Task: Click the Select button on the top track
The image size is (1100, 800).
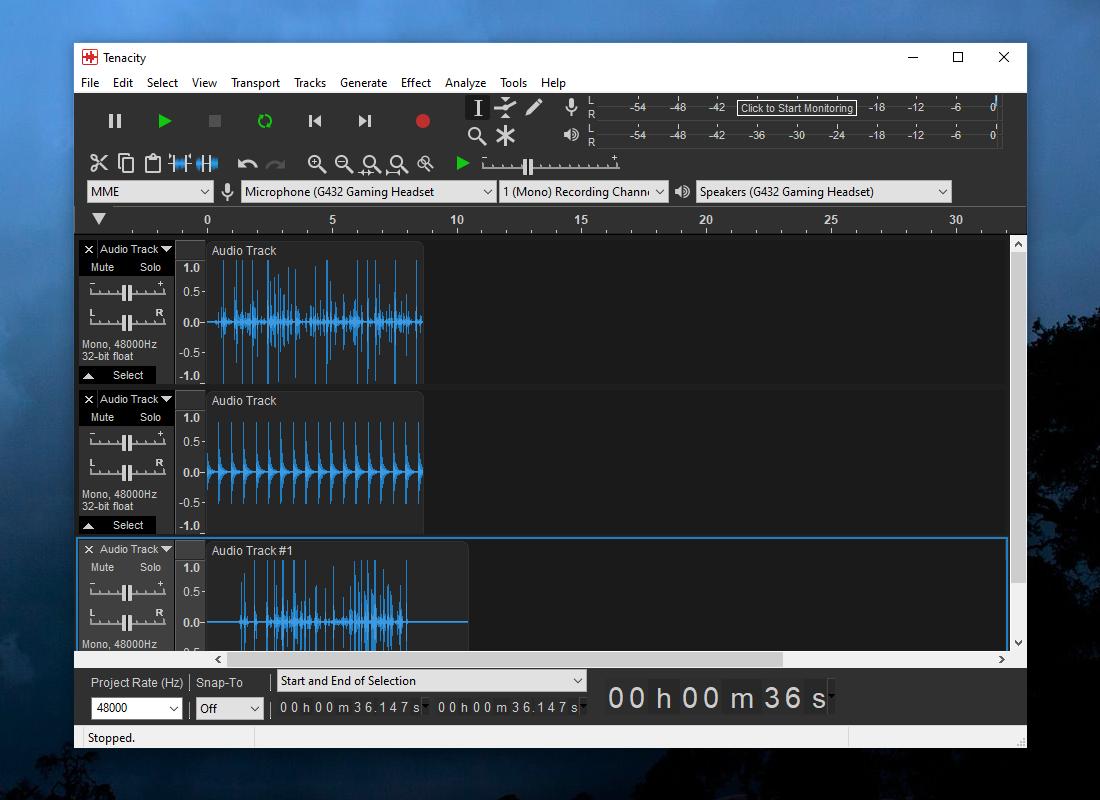Action: [128, 375]
